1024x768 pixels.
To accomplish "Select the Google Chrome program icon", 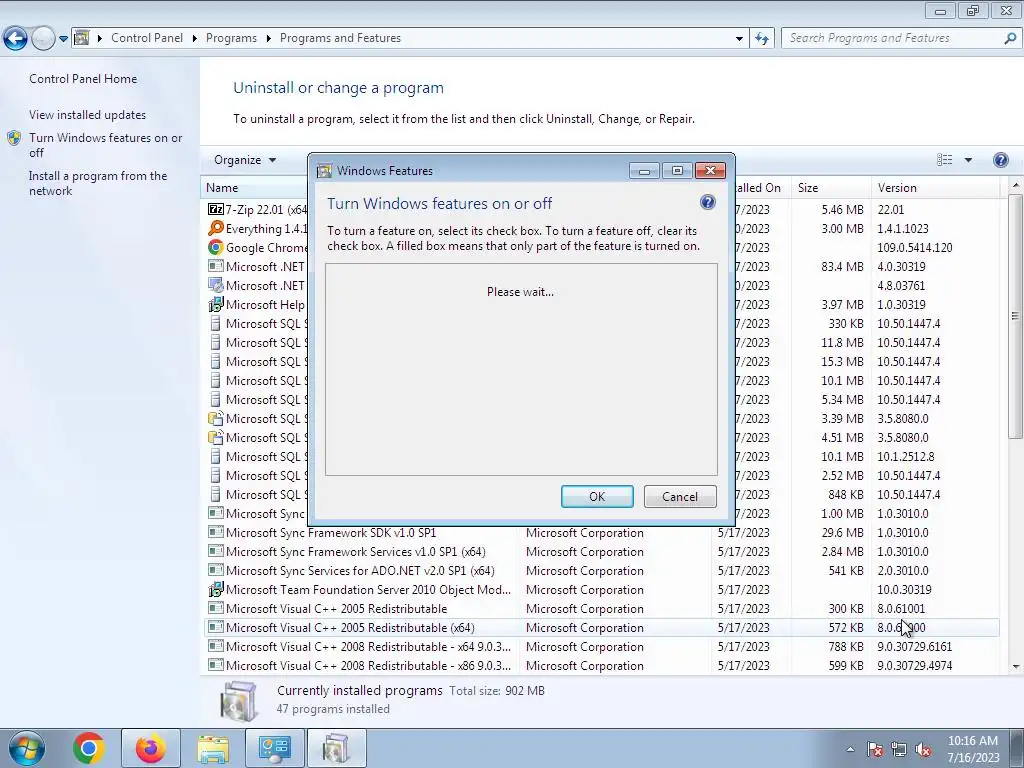I will (x=216, y=247).
